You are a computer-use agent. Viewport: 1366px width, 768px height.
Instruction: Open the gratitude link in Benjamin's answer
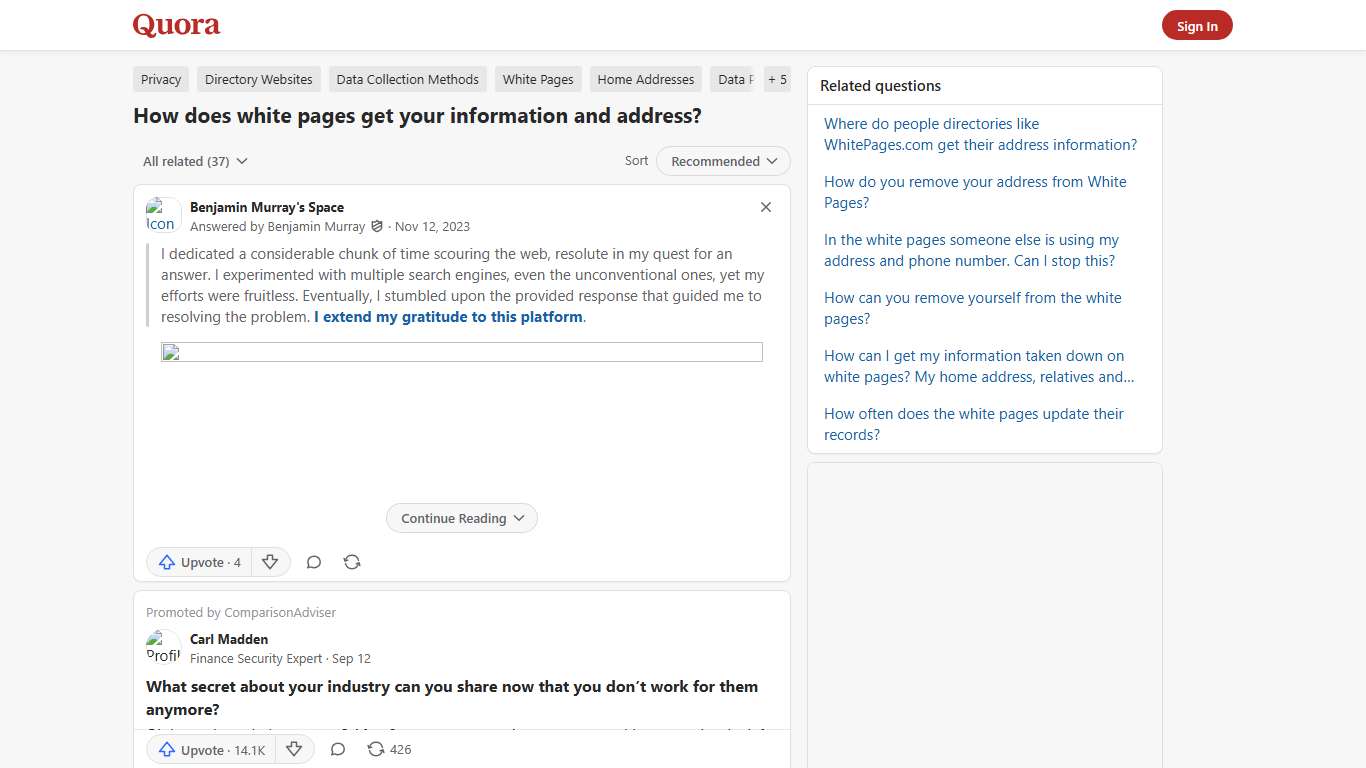tap(448, 316)
